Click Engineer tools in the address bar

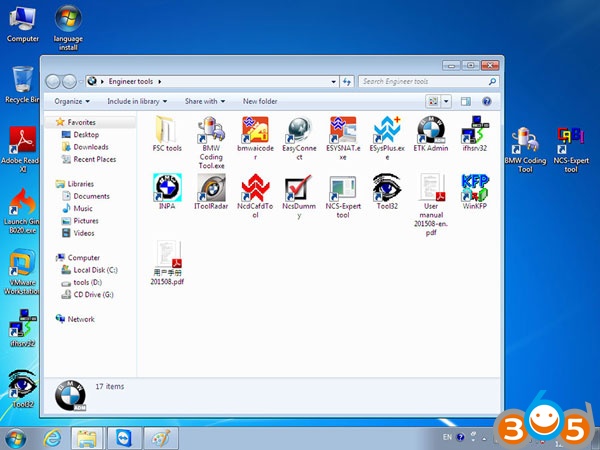[x=130, y=82]
